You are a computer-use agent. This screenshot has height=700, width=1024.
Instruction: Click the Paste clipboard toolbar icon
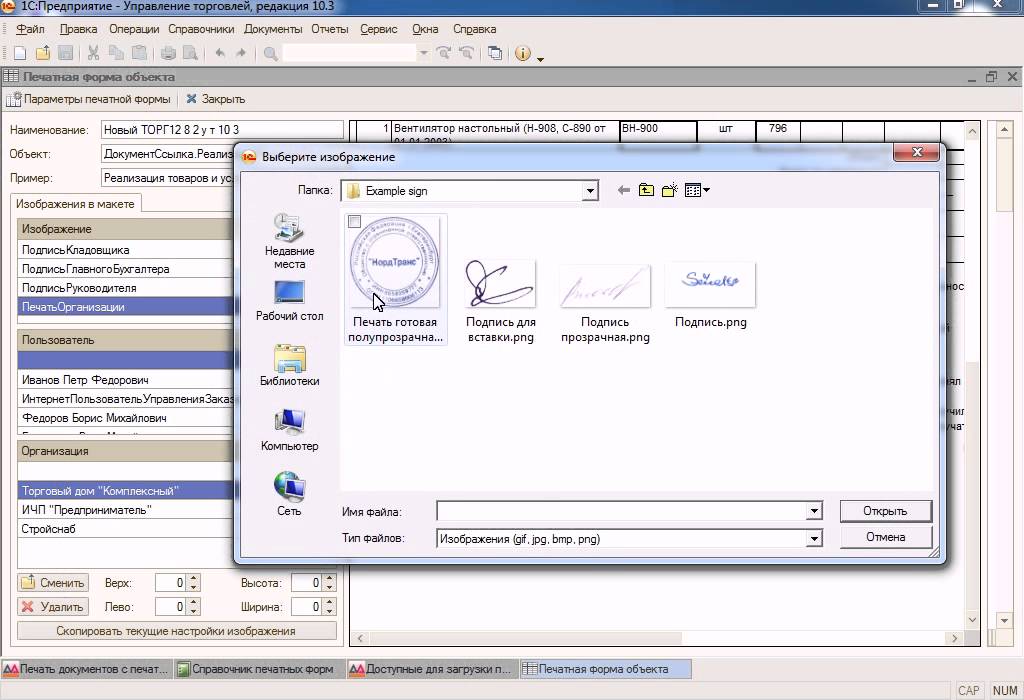138,54
